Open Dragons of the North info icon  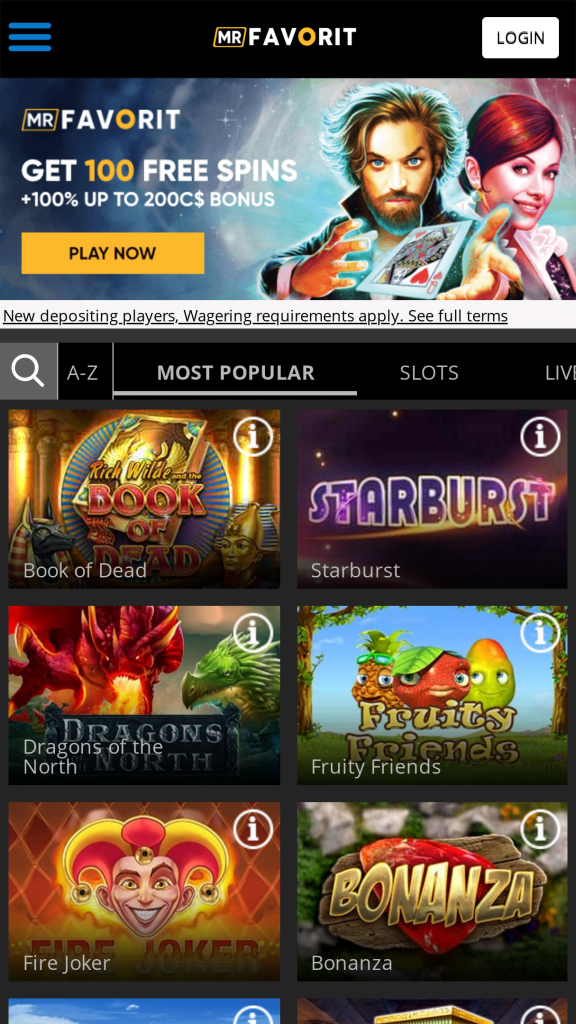click(x=253, y=632)
